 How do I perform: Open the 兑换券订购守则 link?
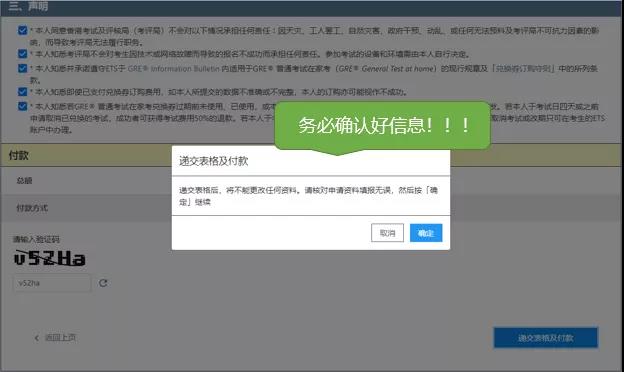pyautogui.click(x=523, y=69)
